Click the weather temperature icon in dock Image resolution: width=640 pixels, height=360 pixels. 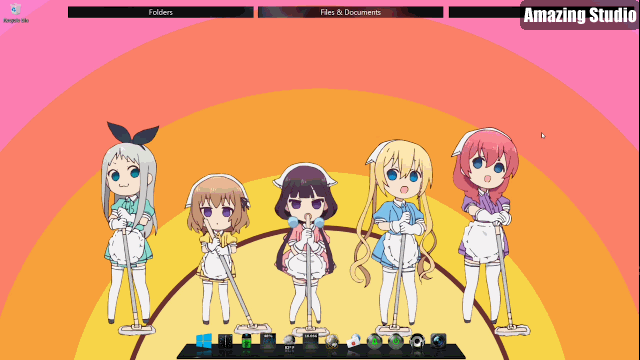pyautogui.click(x=289, y=342)
